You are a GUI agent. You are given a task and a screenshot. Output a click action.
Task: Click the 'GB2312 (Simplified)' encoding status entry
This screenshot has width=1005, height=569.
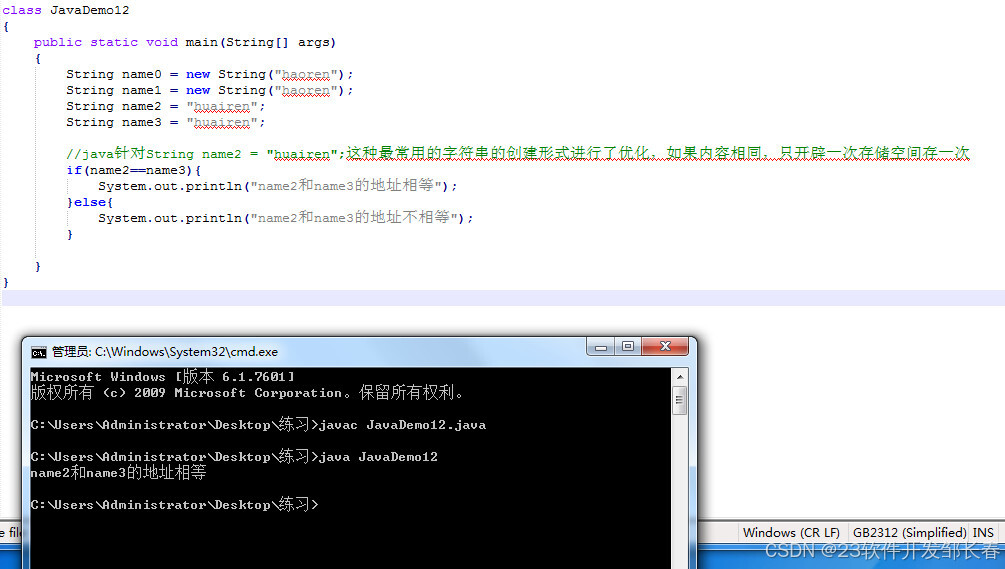(x=909, y=532)
